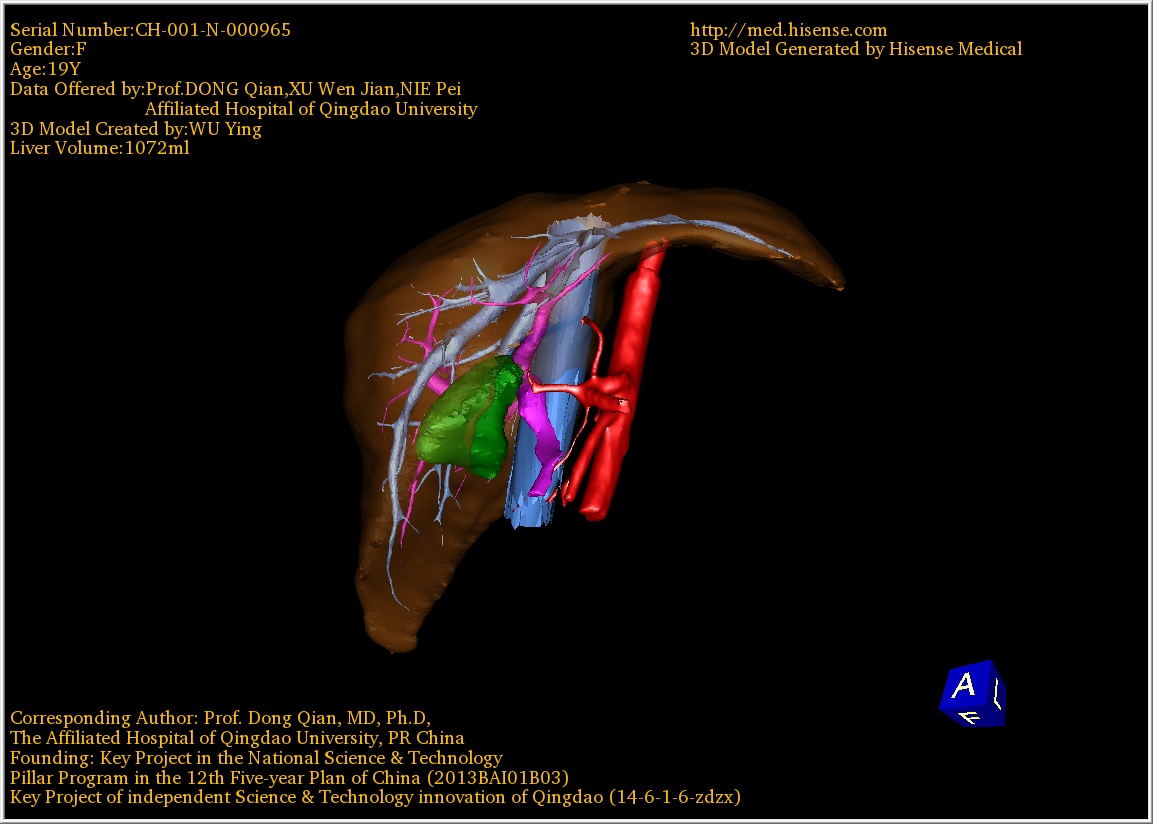Click 'Data Offered by:Prof.DONG Qian' line
This screenshot has height=824, width=1153.
[x=235, y=89]
